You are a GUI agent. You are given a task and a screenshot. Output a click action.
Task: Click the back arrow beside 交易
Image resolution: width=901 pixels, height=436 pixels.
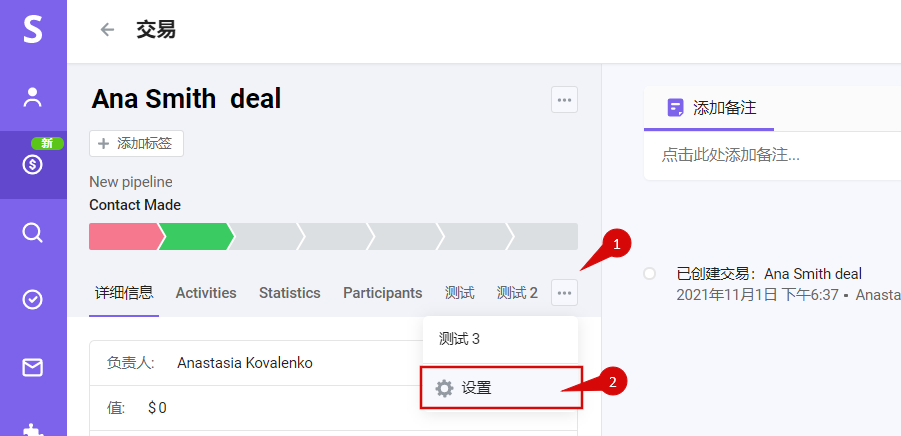click(107, 29)
